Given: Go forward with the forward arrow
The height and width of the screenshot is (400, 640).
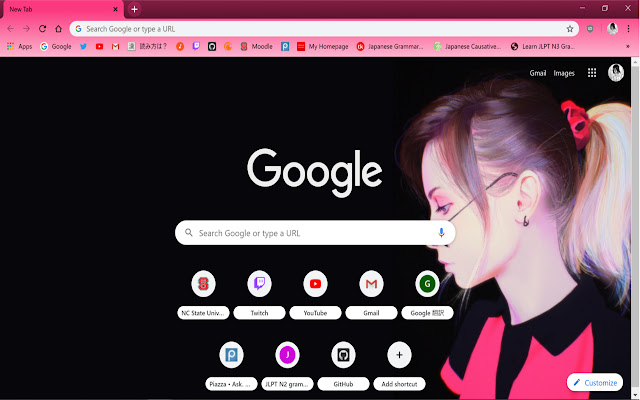Looking at the screenshot, I should click(27, 29).
